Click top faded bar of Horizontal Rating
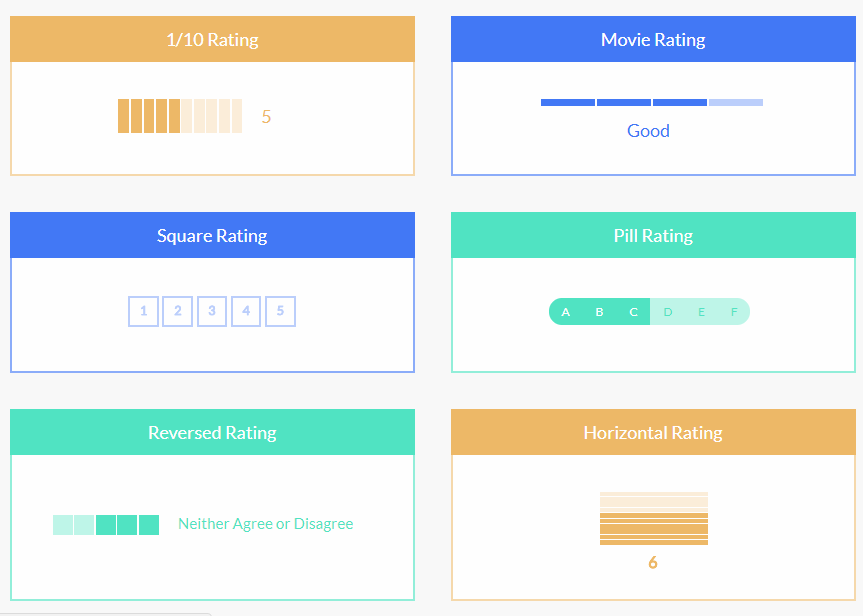This screenshot has height=616, width=863. pyautogui.click(x=654, y=494)
